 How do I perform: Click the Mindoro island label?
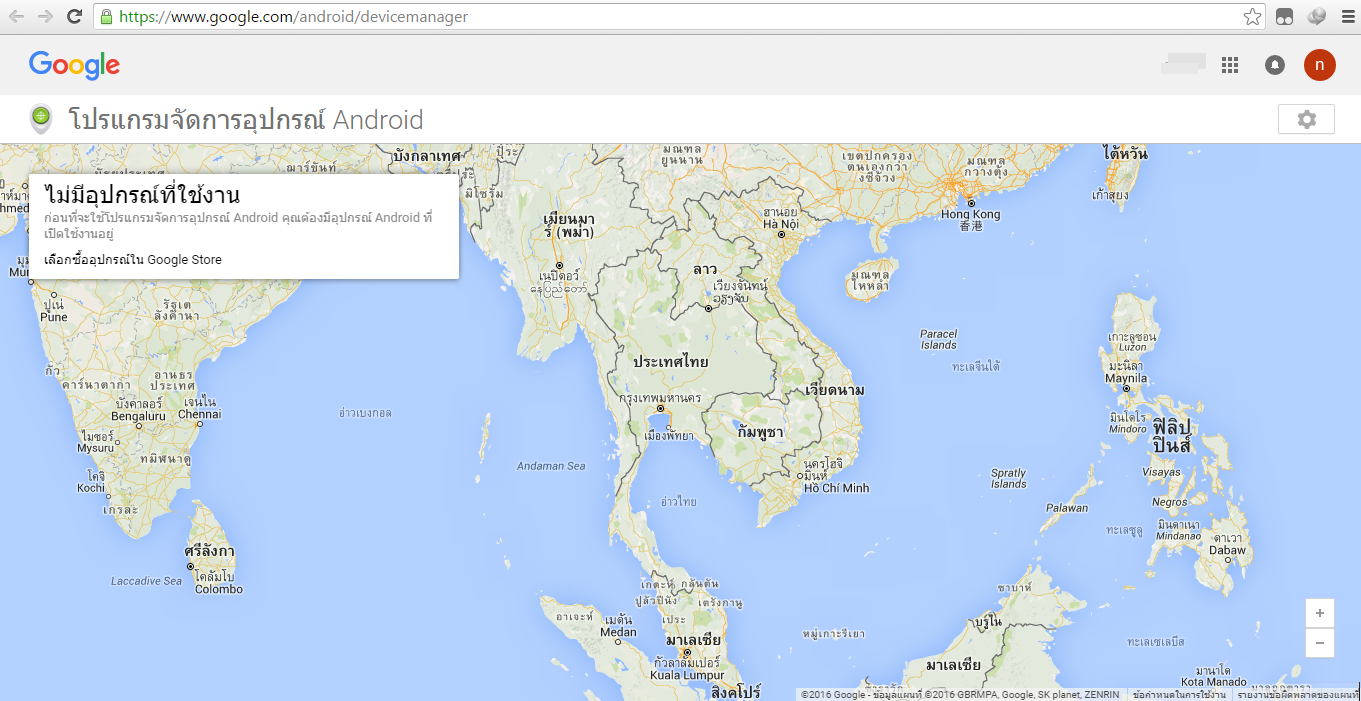(x=1128, y=429)
